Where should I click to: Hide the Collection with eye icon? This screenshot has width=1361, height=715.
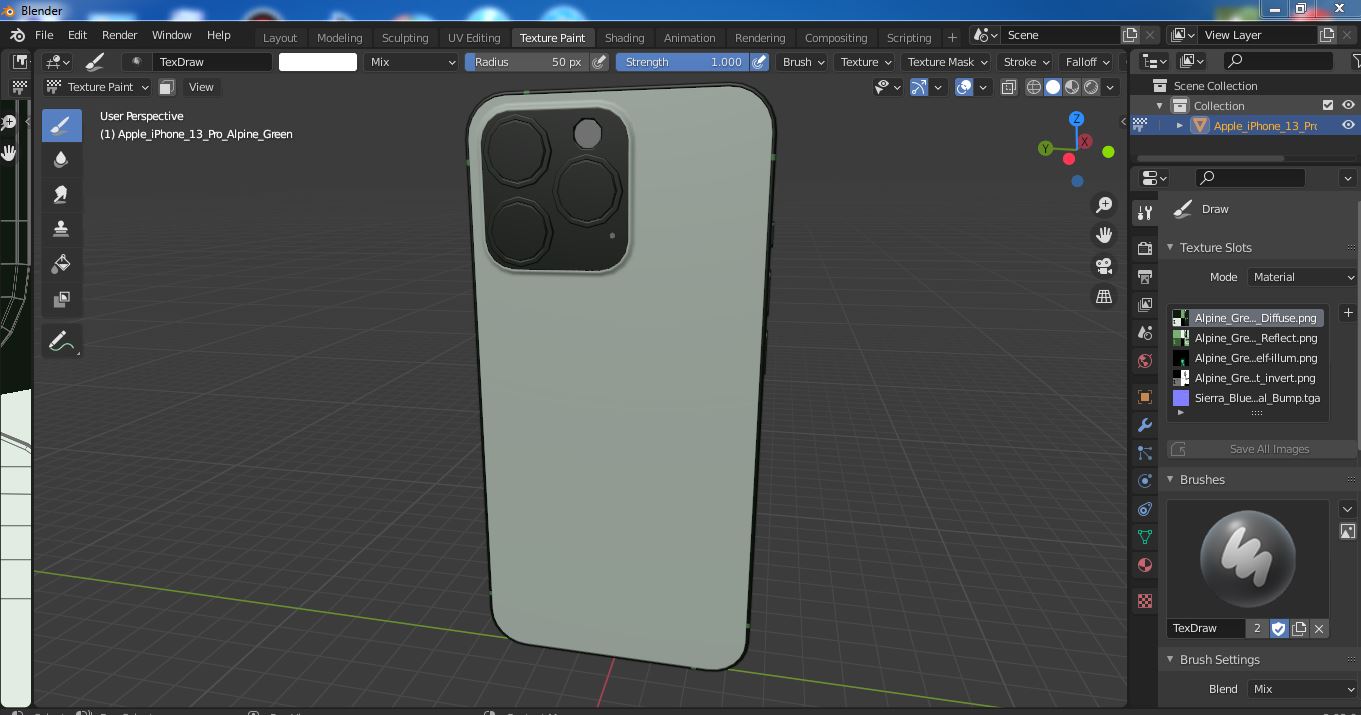(1348, 105)
